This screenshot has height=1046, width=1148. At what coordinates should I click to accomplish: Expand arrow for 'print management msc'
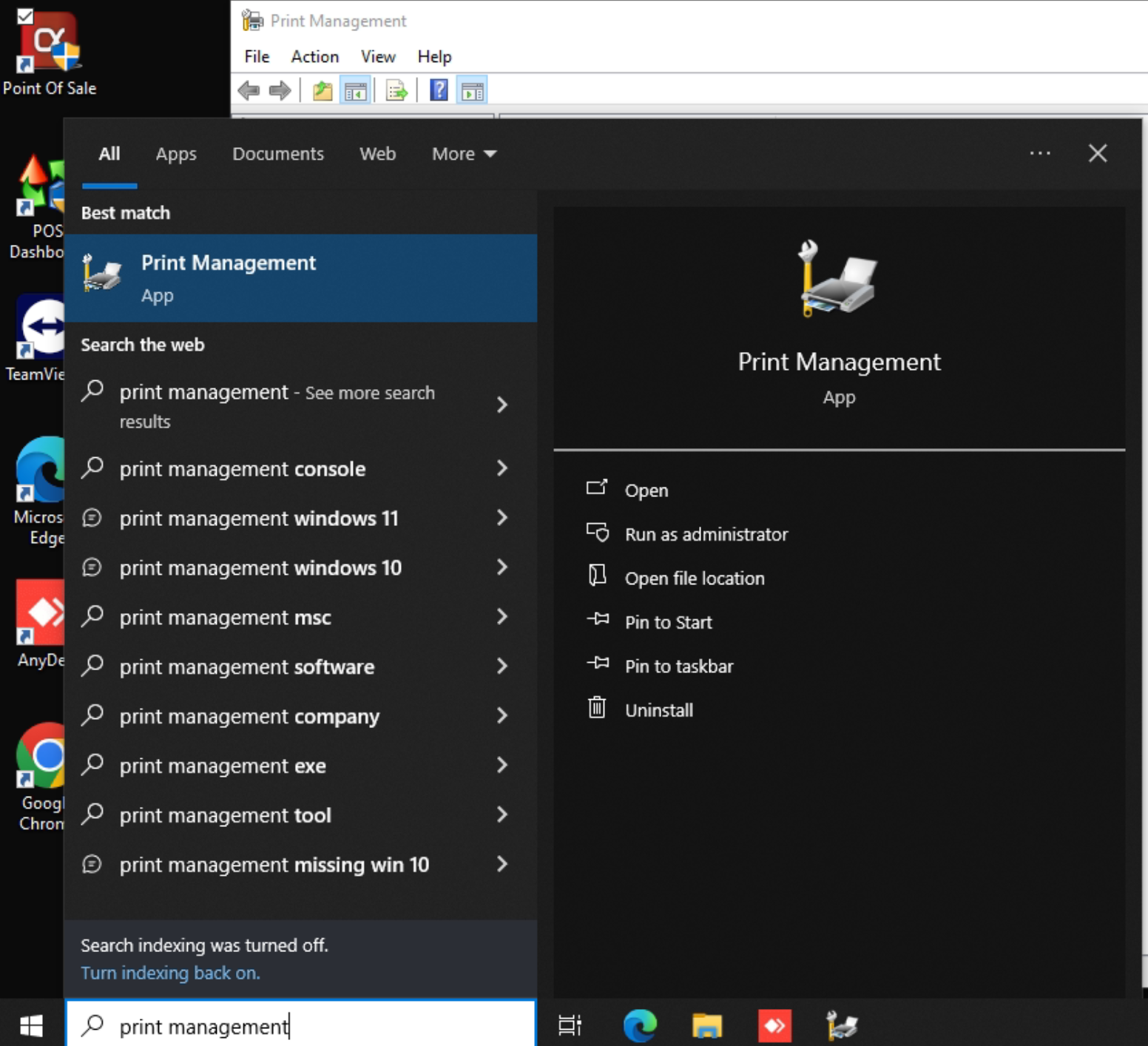point(502,617)
